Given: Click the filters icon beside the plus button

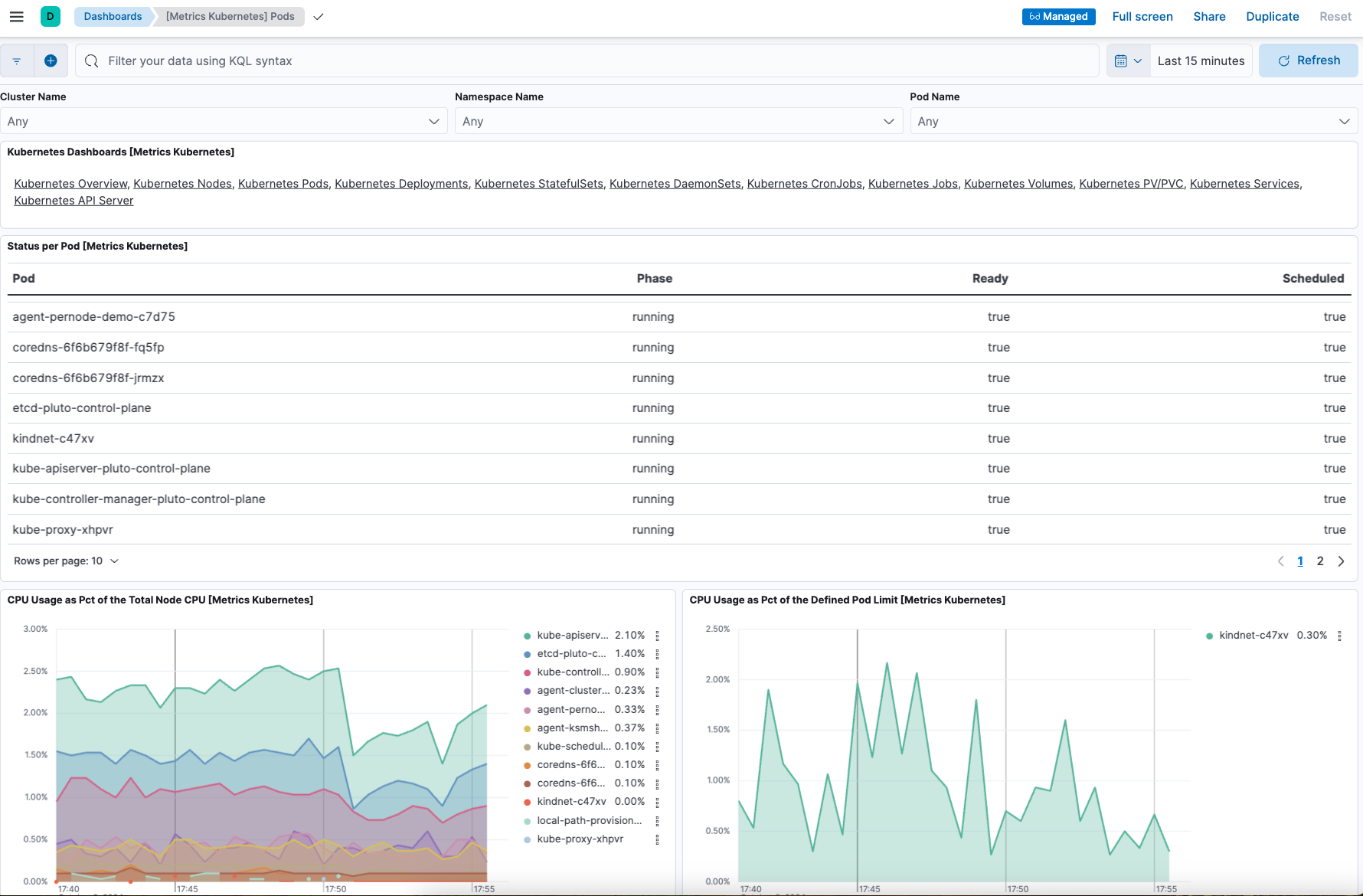Looking at the screenshot, I should click(x=16, y=60).
